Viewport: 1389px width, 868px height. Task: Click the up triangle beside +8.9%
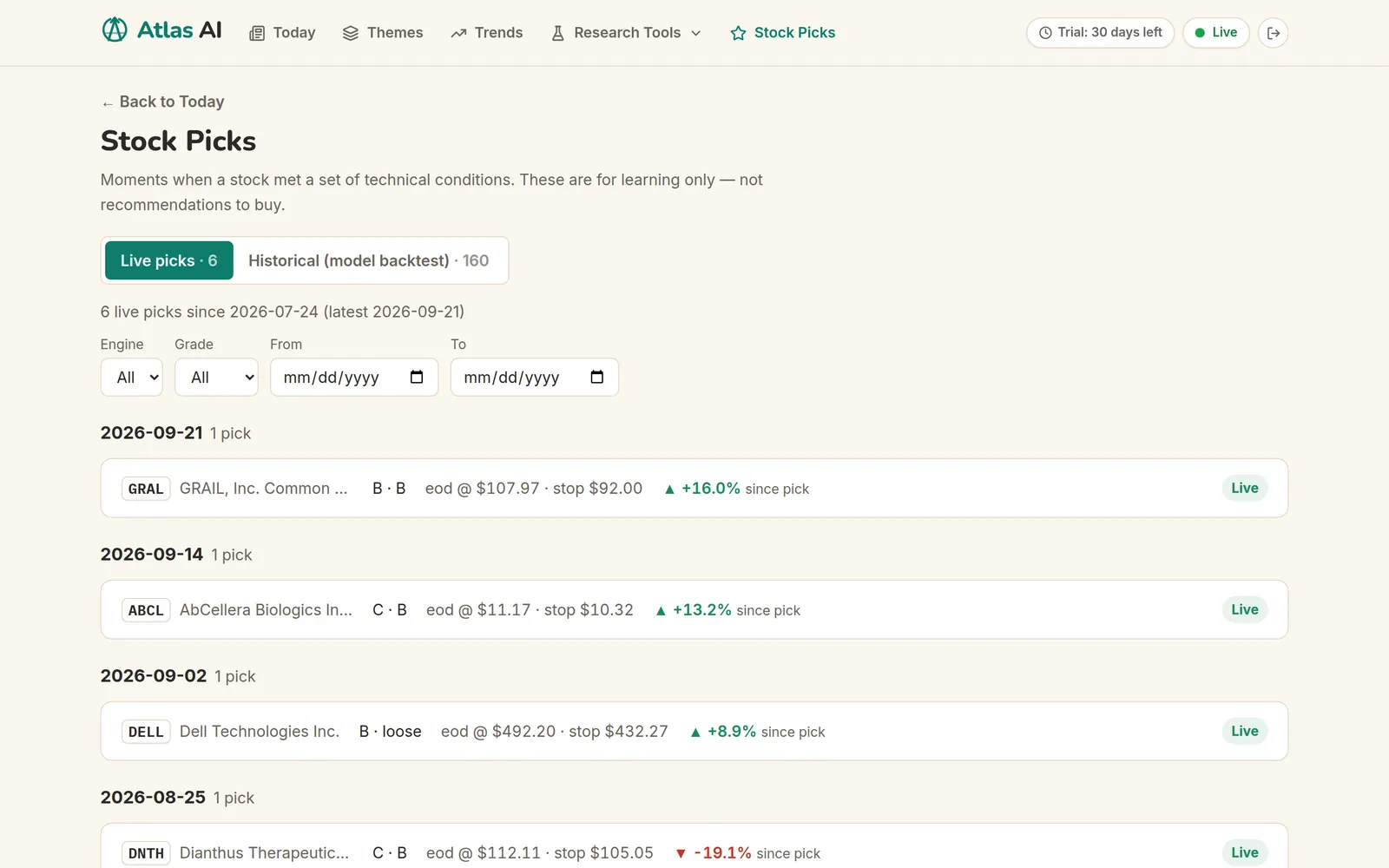[695, 733]
